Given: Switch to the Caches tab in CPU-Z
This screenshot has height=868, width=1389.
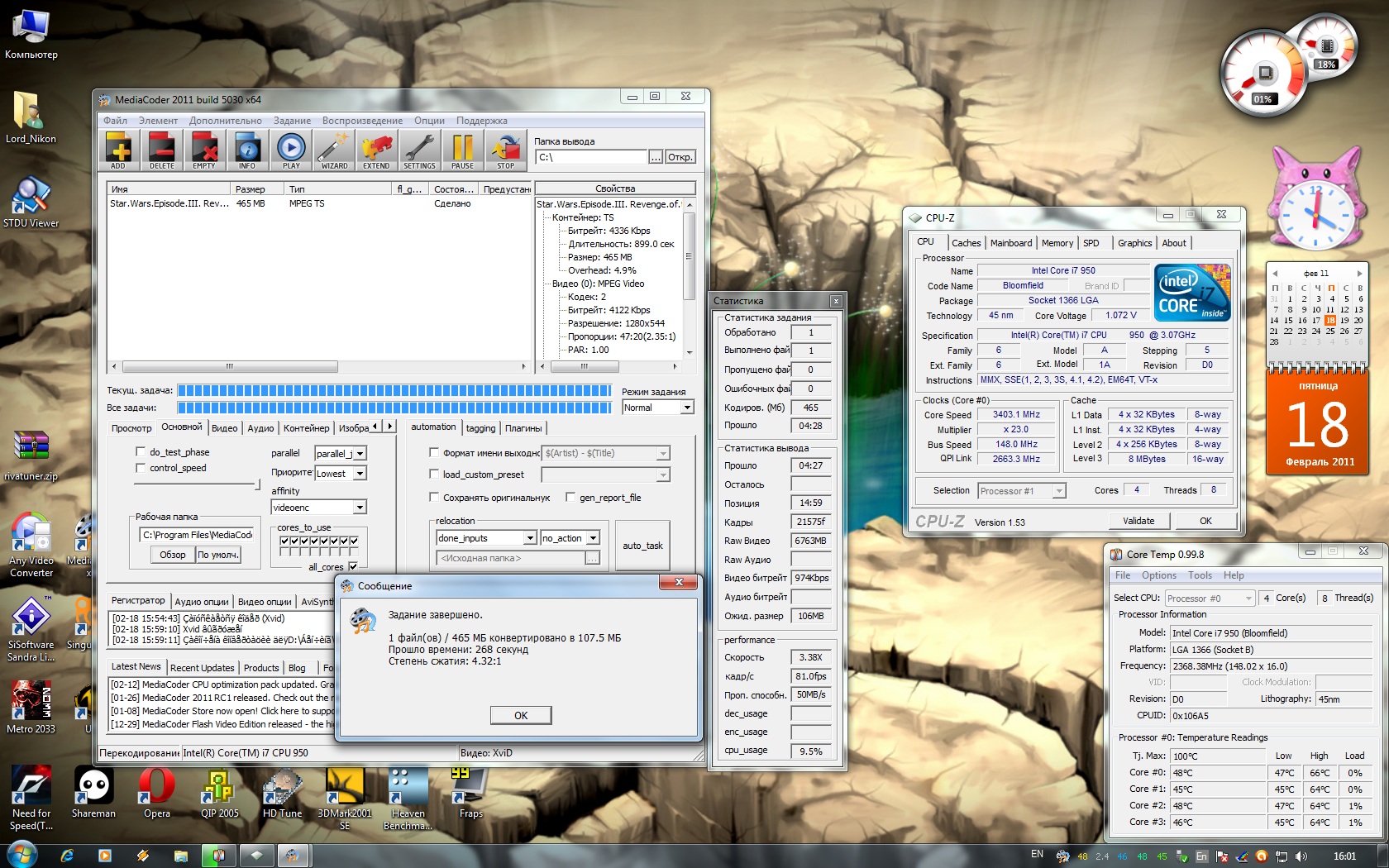Looking at the screenshot, I should 966,243.
